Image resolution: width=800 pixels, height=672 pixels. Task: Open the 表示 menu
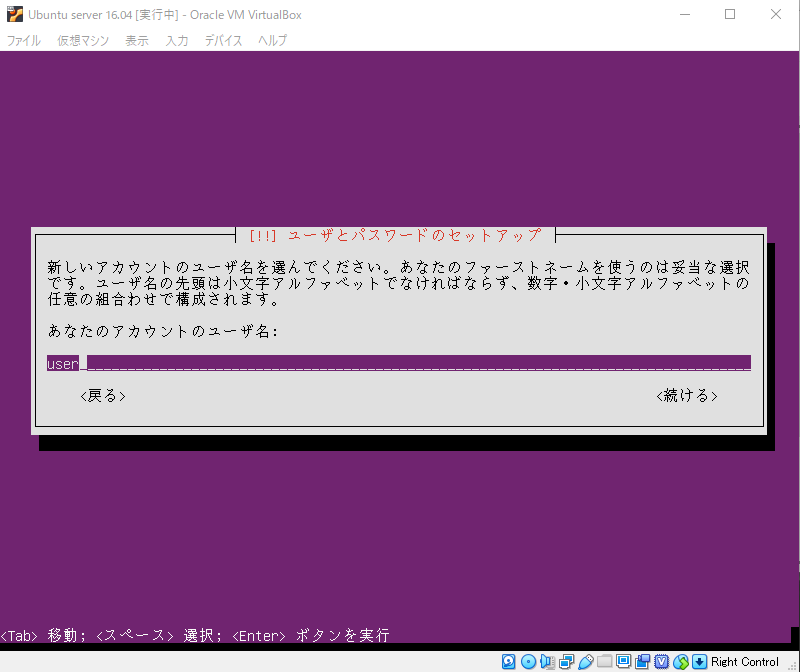point(137,40)
